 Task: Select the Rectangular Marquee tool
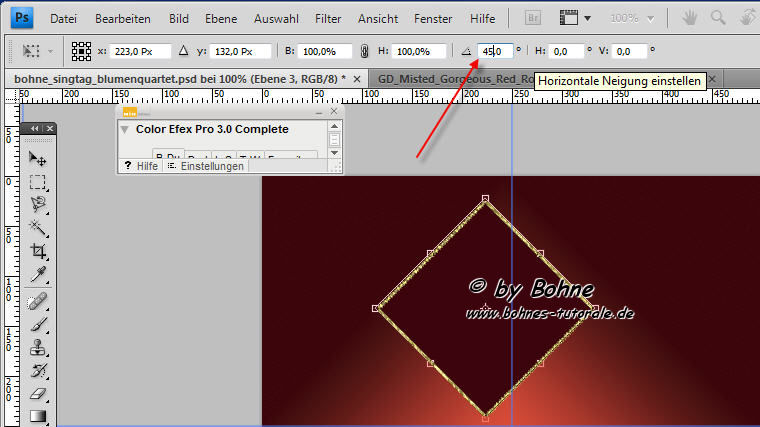[38, 182]
